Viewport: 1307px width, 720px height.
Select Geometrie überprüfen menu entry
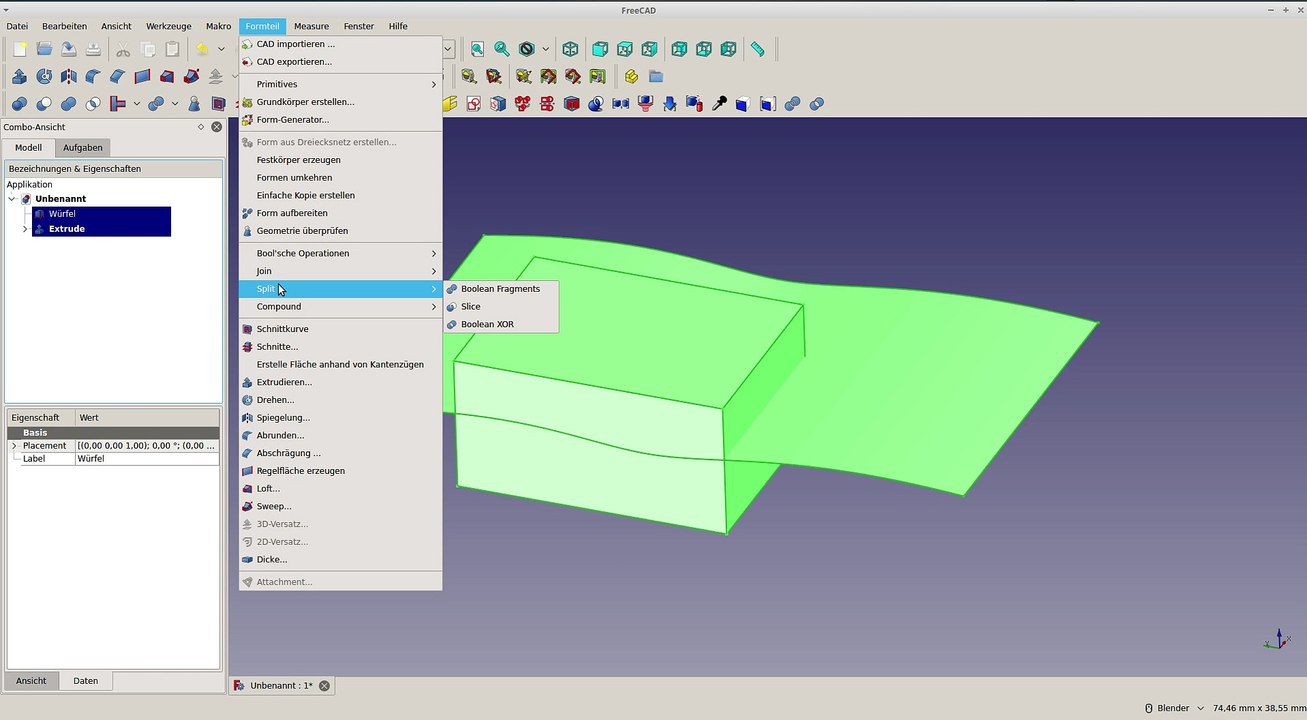click(x=340, y=231)
